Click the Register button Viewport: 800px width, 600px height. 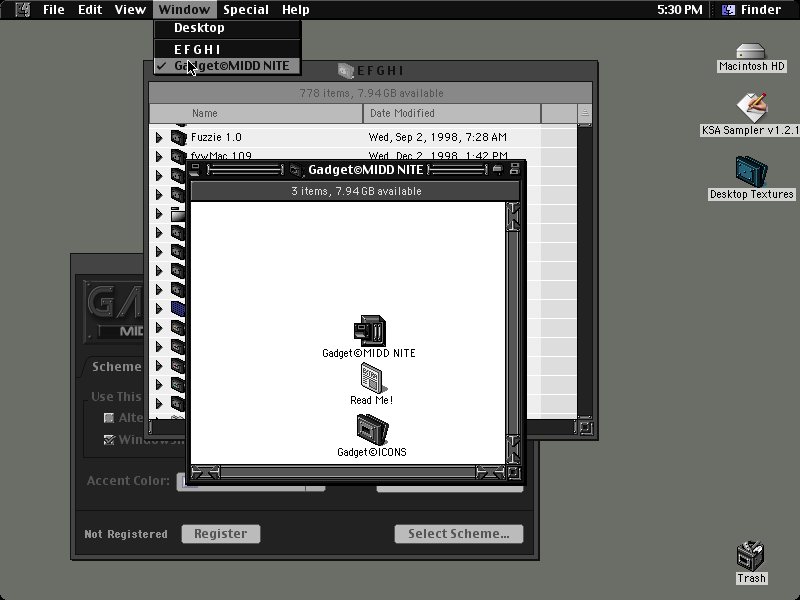[220, 534]
